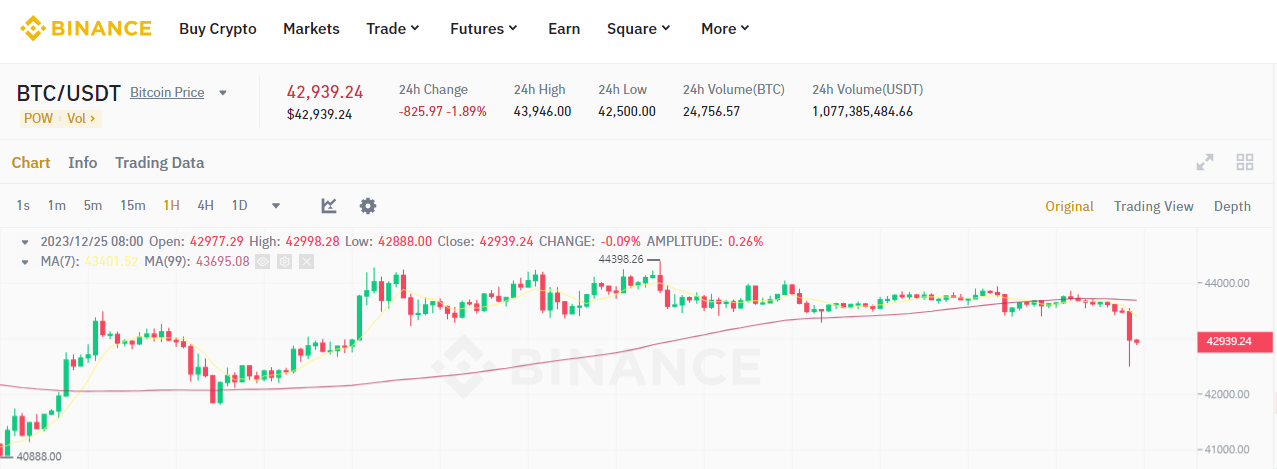Image resolution: width=1277 pixels, height=469 pixels.
Task: Go to Markets page
Action: pos(311,29)
